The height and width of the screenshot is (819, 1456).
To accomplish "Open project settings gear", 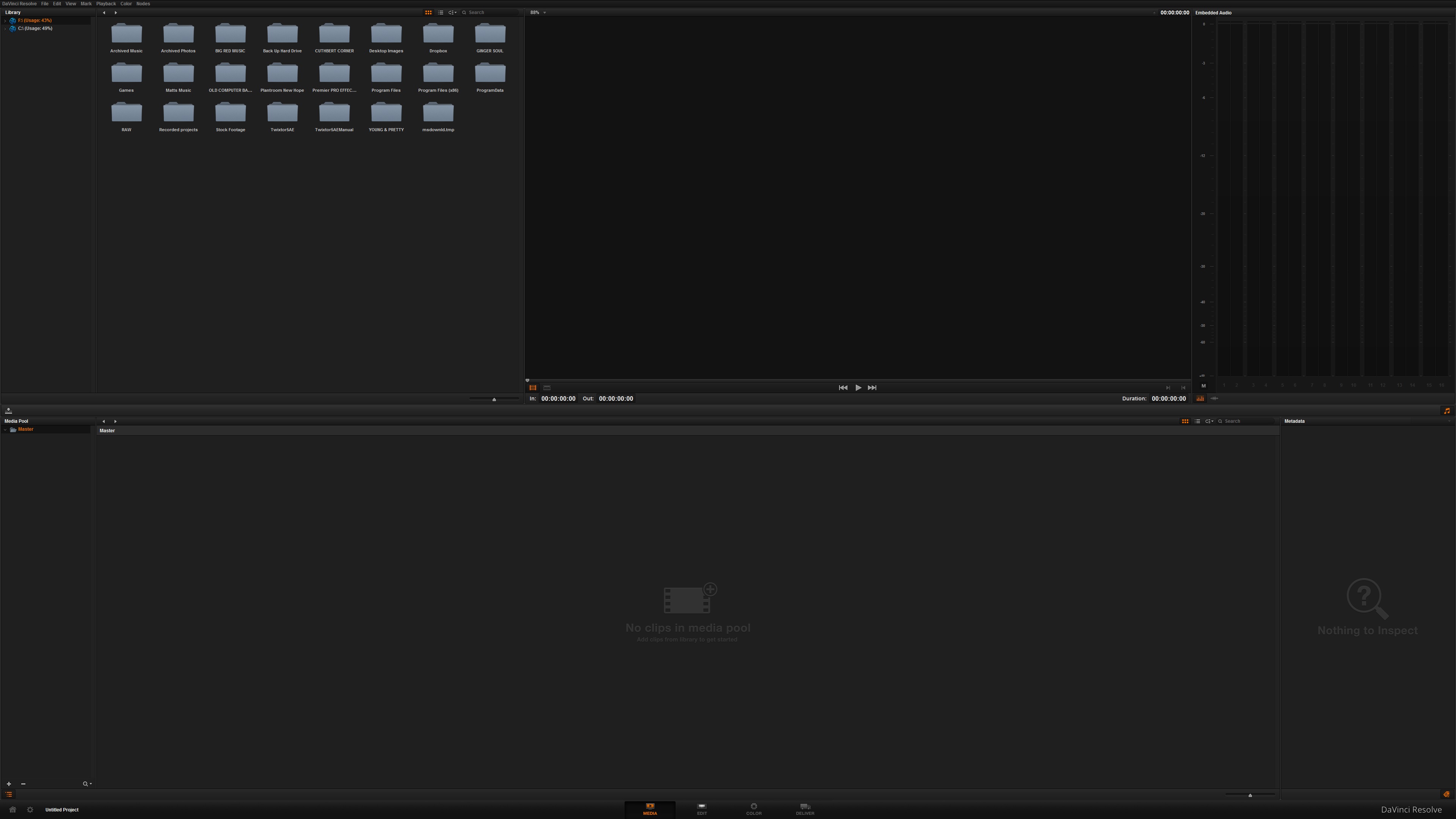I will 30,810.
